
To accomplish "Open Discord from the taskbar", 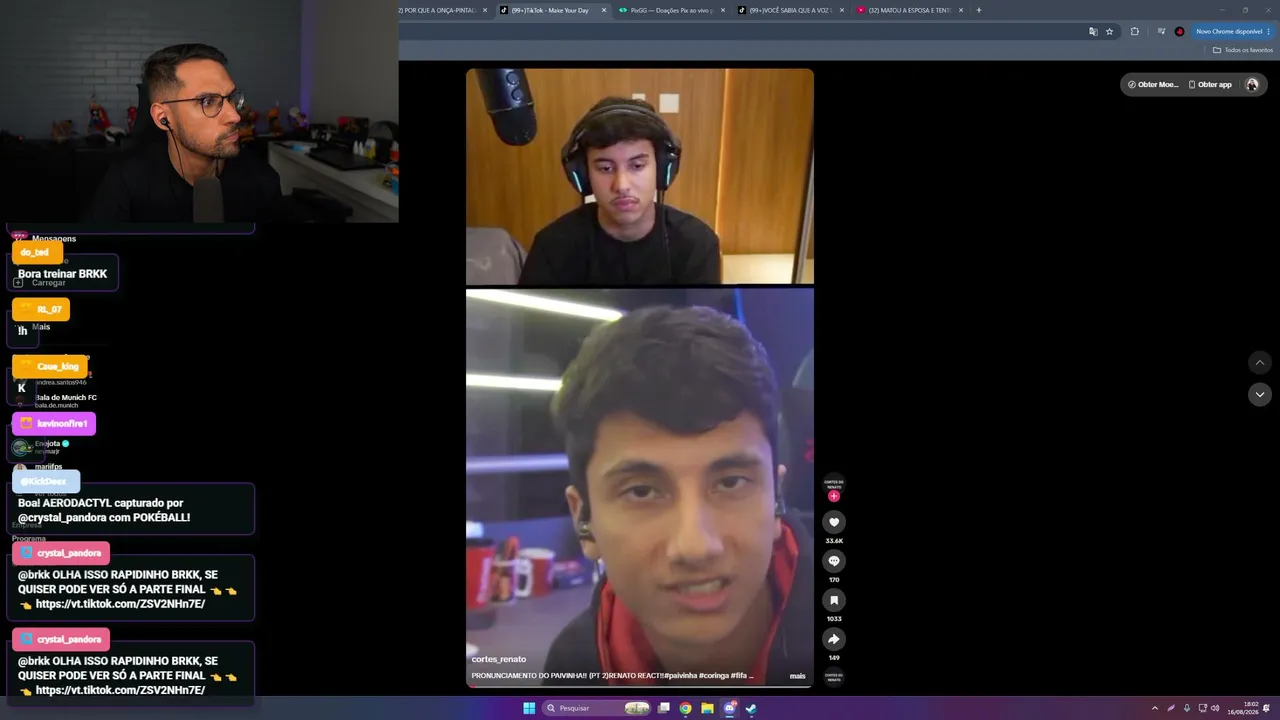I will tap(729, 708).
